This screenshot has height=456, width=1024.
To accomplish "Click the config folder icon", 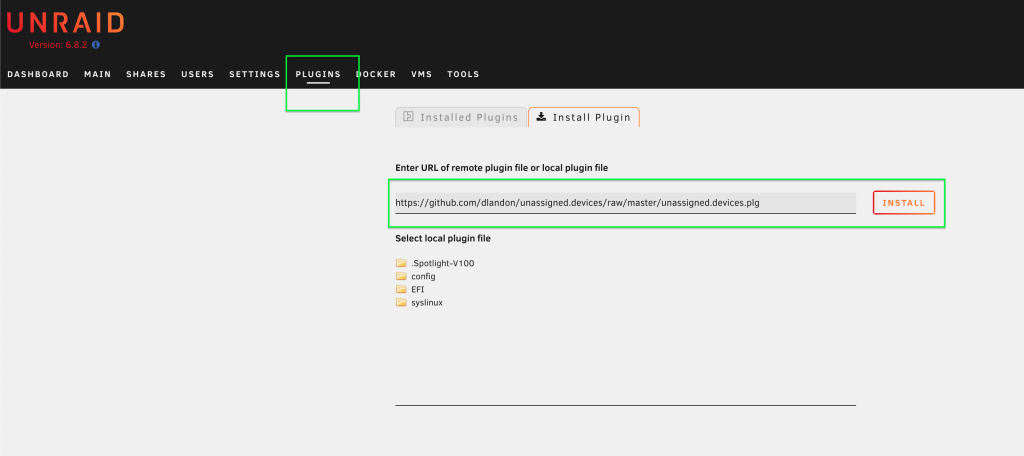I will pos(401,276).
